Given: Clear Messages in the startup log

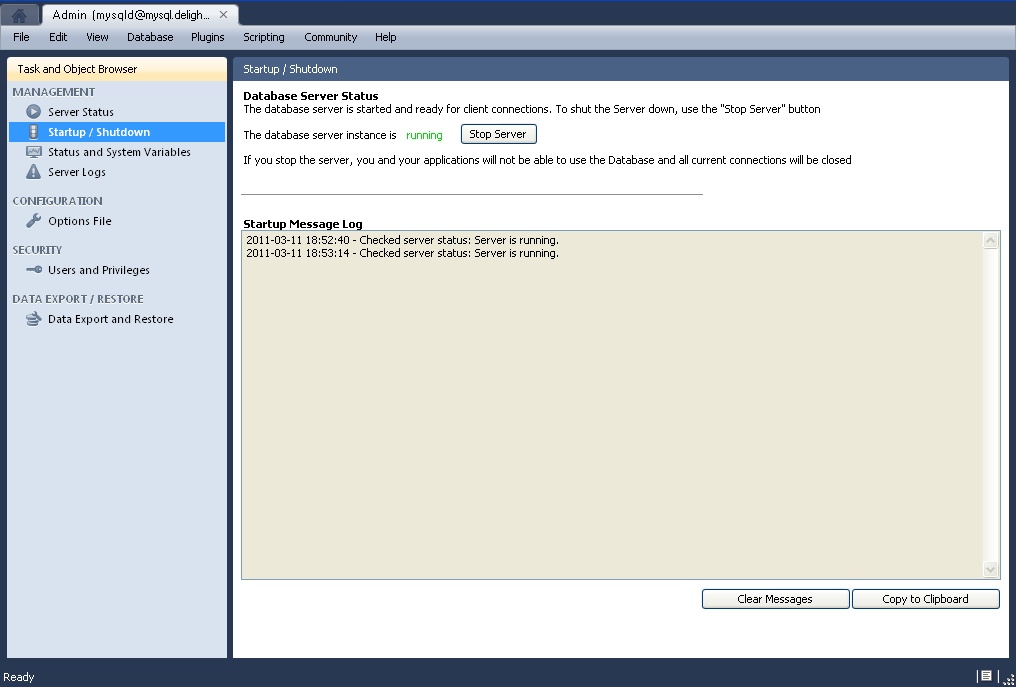Looking at the screenshot, I should (775, 598).
